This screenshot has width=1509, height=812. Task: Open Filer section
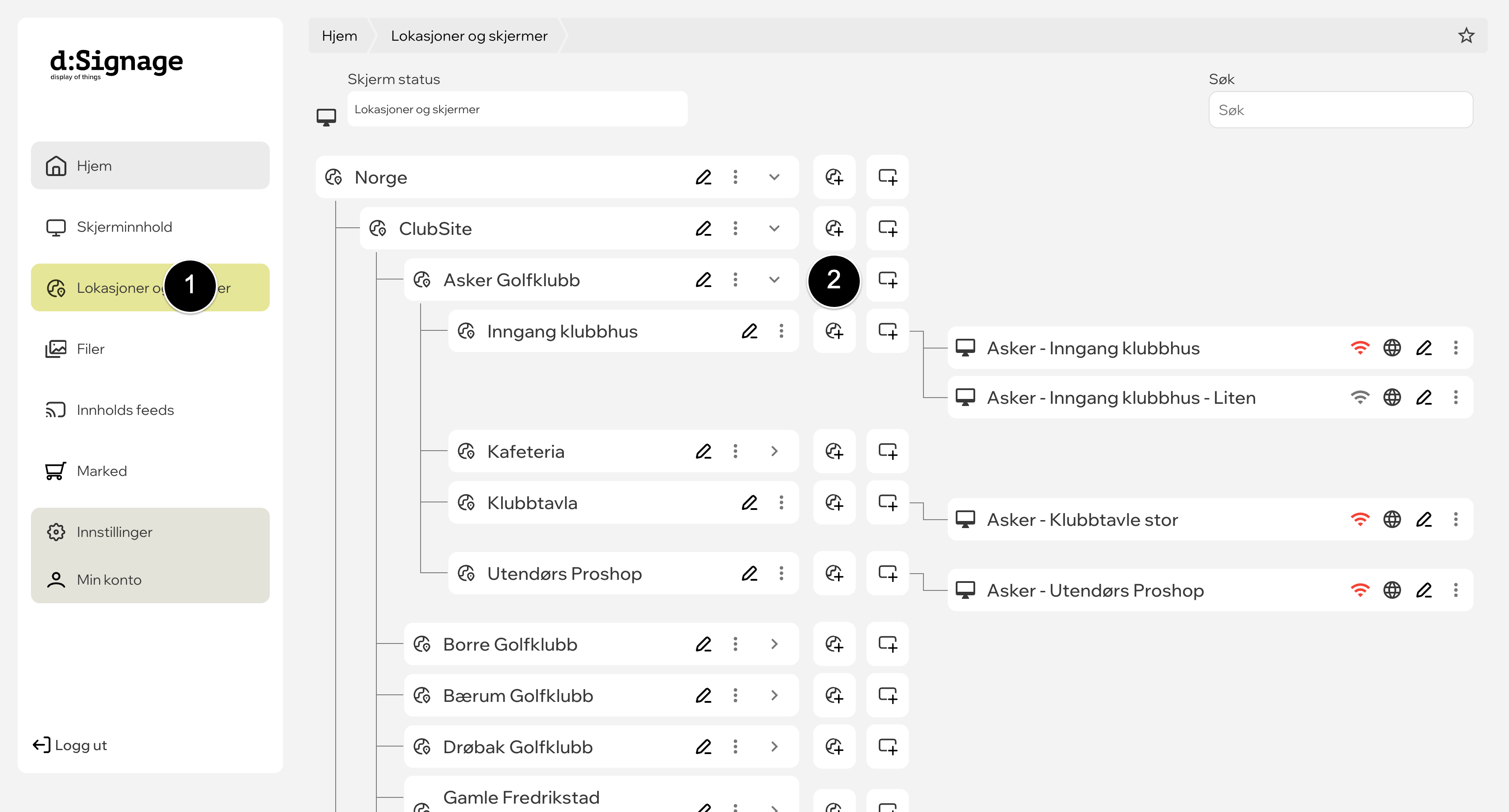point(150,349)
